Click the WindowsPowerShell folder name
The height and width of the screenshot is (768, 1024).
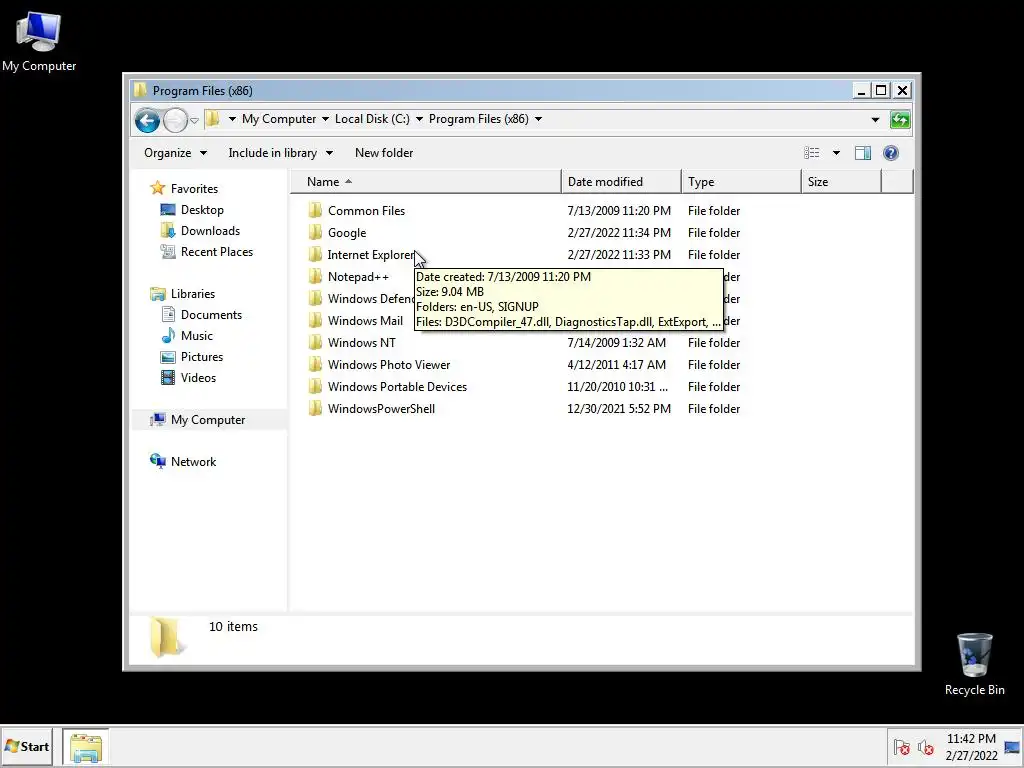point(381,409)
